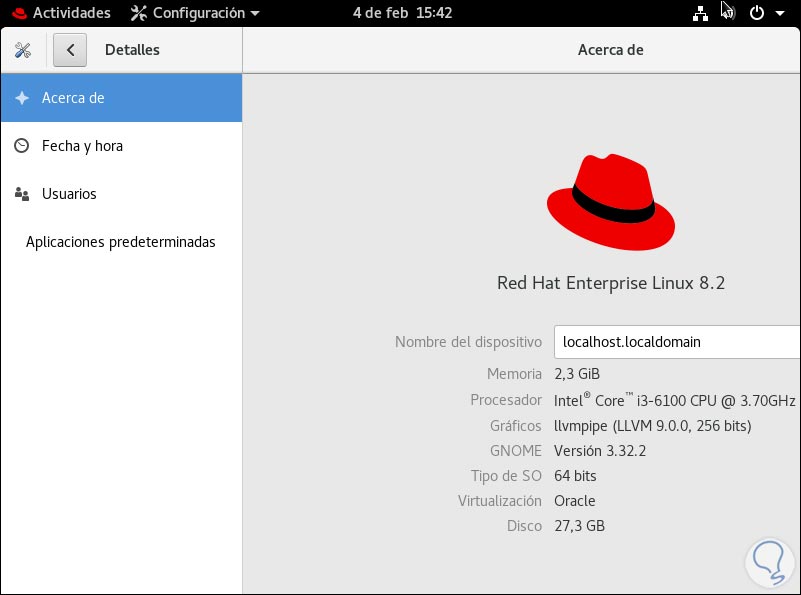Click the back arrow button in header

[70, 50]
